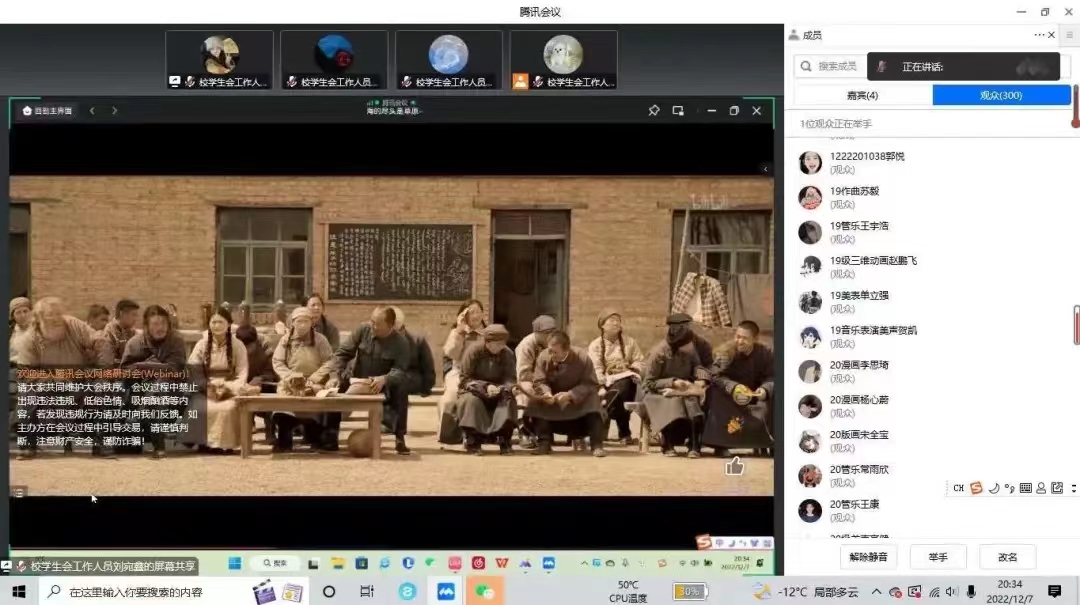The width and height of the screenshot is (1080, 605).
Task: Click the Sogou S icon on the IME toolbar
Action: [976, 488]
